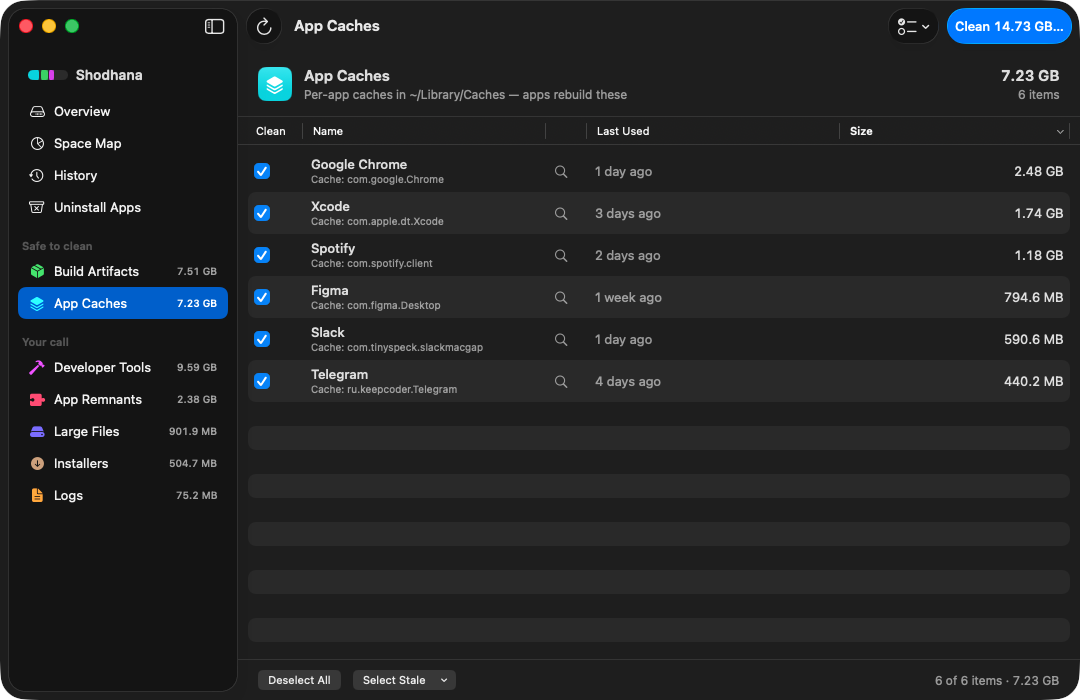Select Installers category
1080x700 pixels.
pyautogui.click(x=123, y=464)
